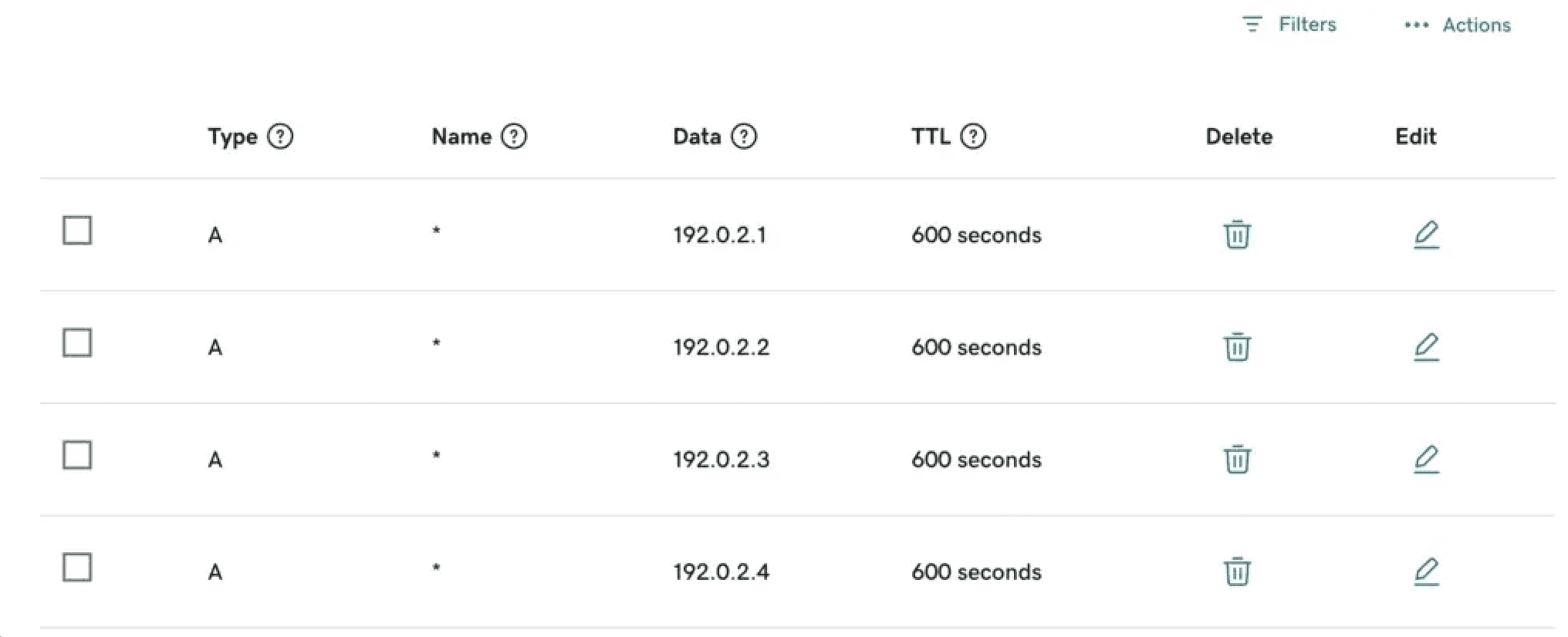Edit the 192.0.2.1 record with pencil icon
1568x637 pixels.
tap(1426, 234)
